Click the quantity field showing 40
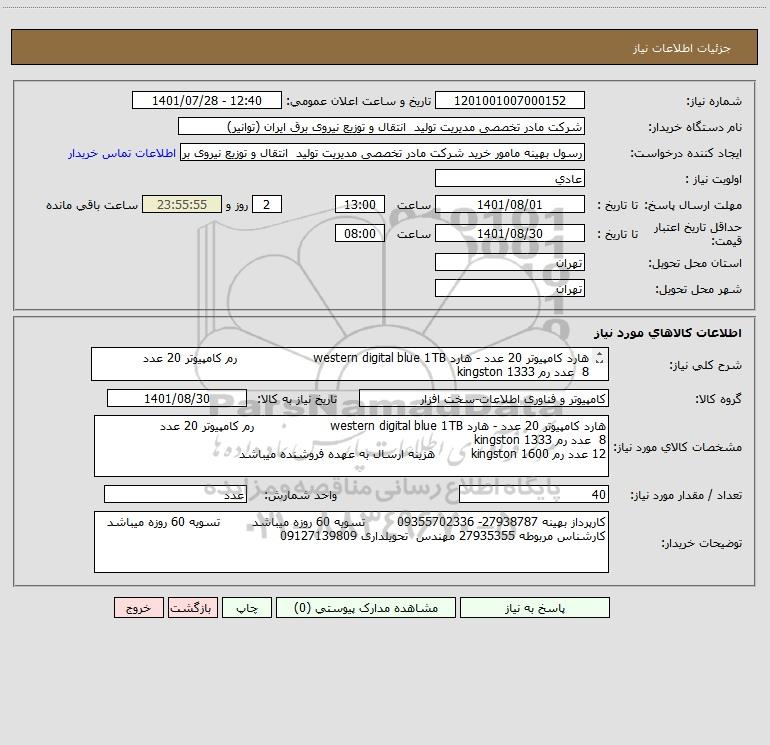The width and height of the screenshot is (770, 745). [x=534, y=495]
